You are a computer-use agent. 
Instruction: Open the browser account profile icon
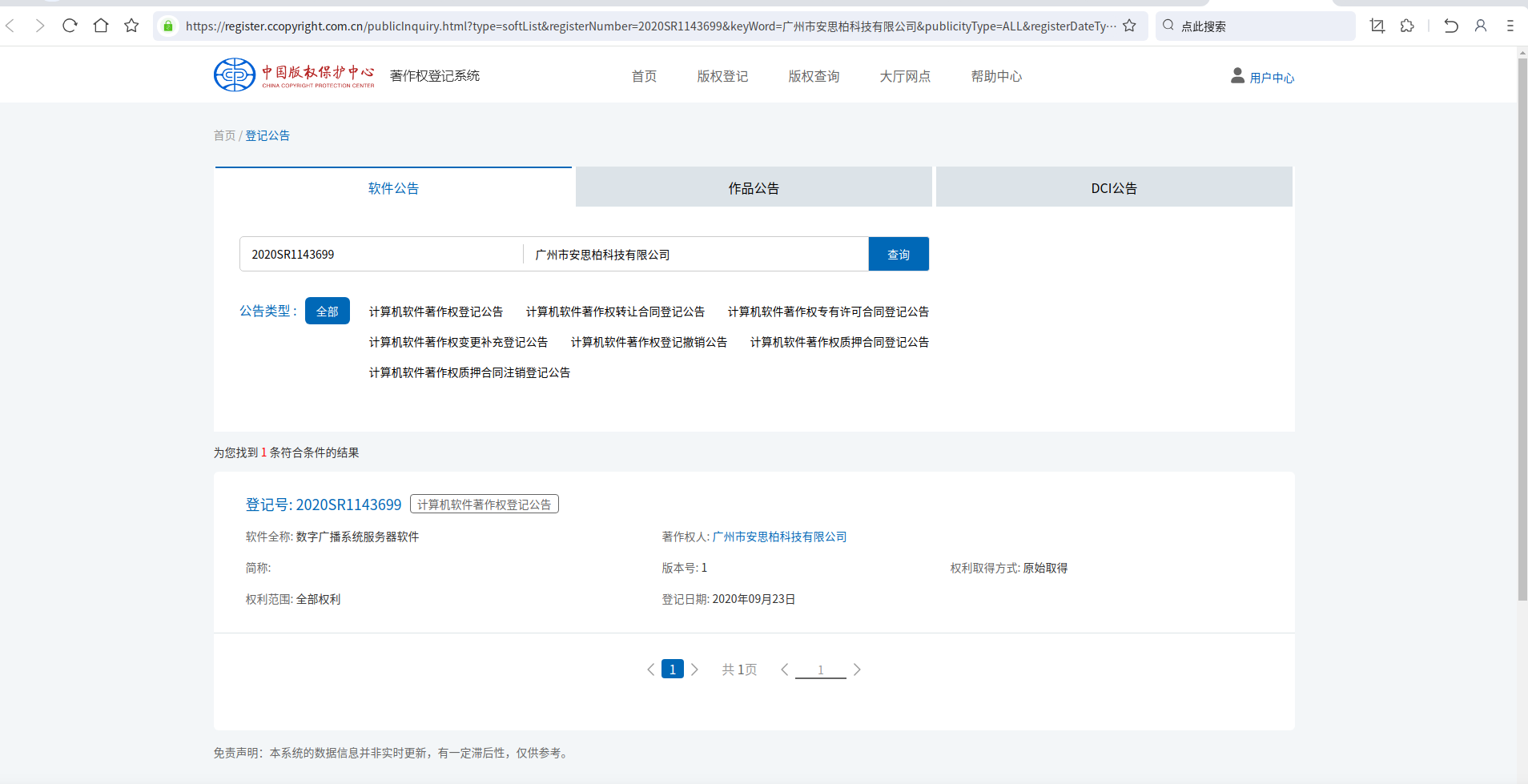1481,26
